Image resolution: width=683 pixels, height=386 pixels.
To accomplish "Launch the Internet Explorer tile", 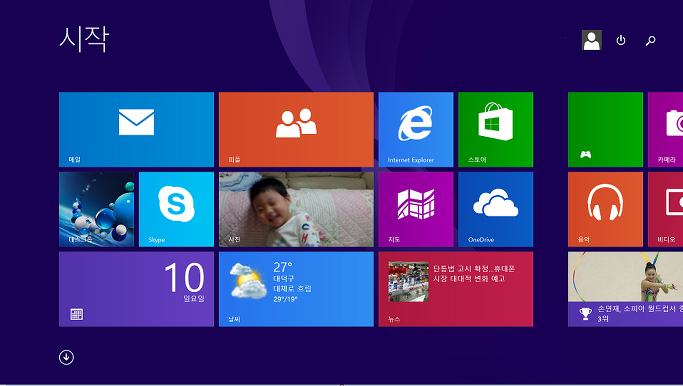I will 416,129.
